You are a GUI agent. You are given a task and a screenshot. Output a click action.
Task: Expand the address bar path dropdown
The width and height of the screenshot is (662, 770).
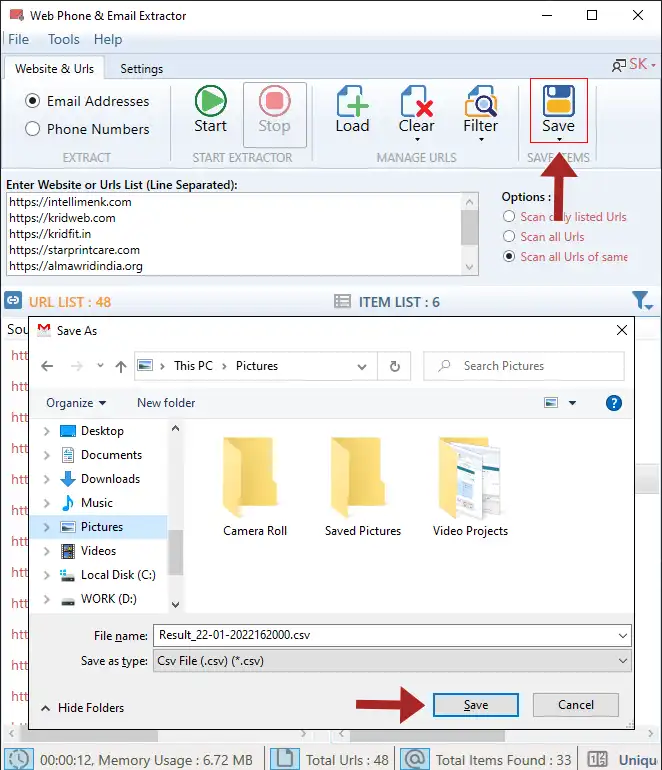(362, 366)
